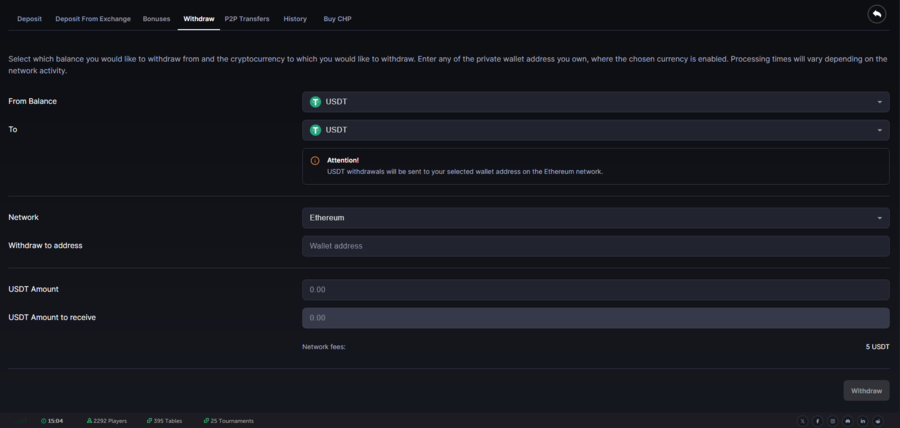Open the Buy CHP tab
Screen dimensions: 900x428
pyautogui.click(x=338, y=19)
